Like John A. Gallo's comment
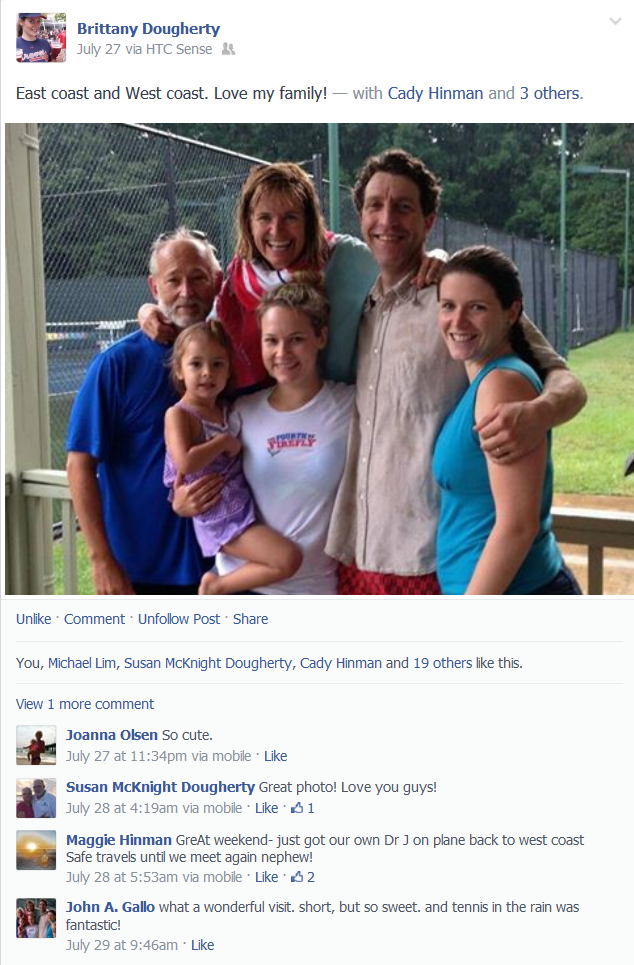Image resolution: width=634 pixels, height=965 pixels. click(203, 945)
